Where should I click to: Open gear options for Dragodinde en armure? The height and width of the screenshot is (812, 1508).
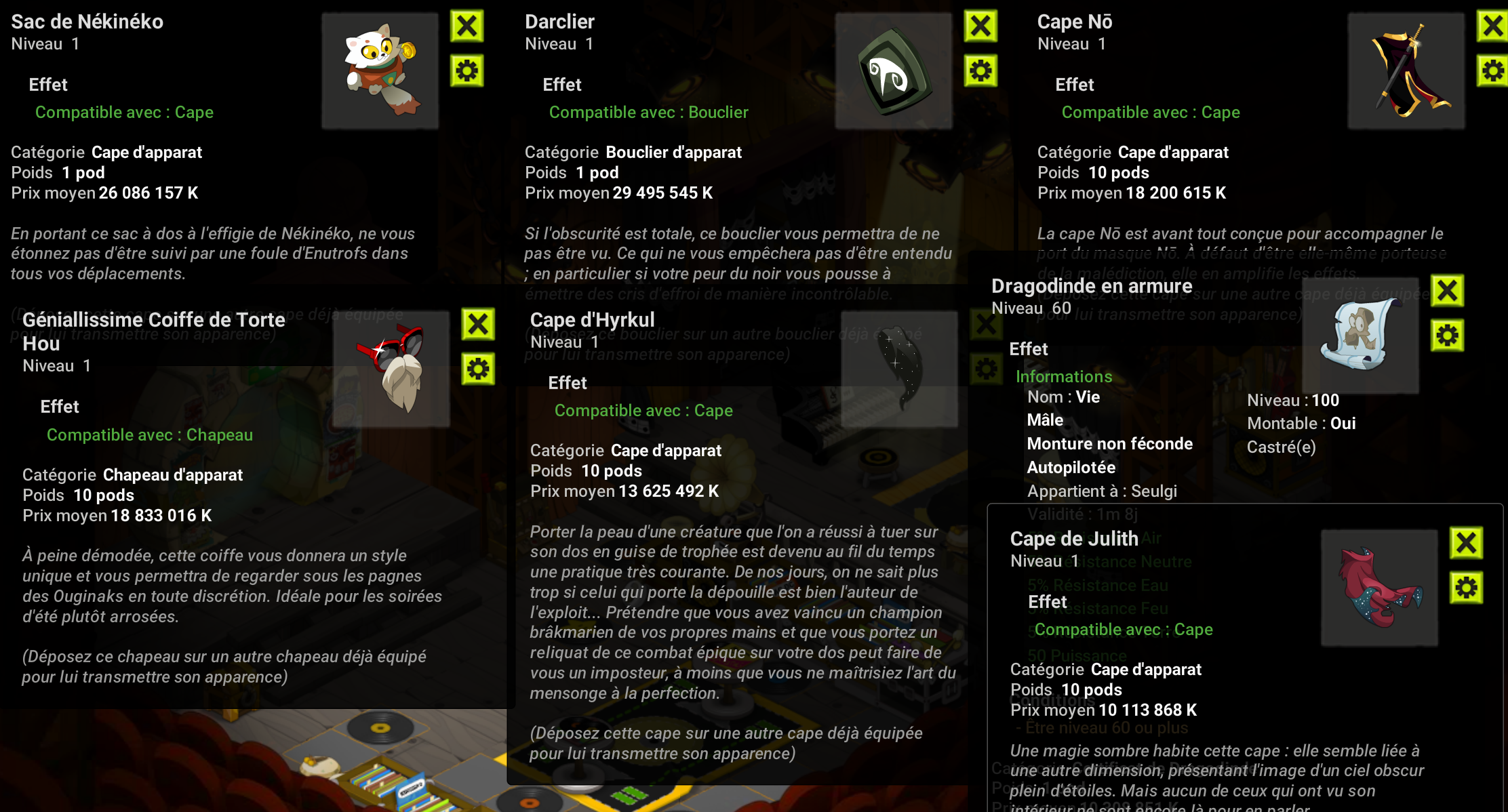click(x=1447, y=336)
